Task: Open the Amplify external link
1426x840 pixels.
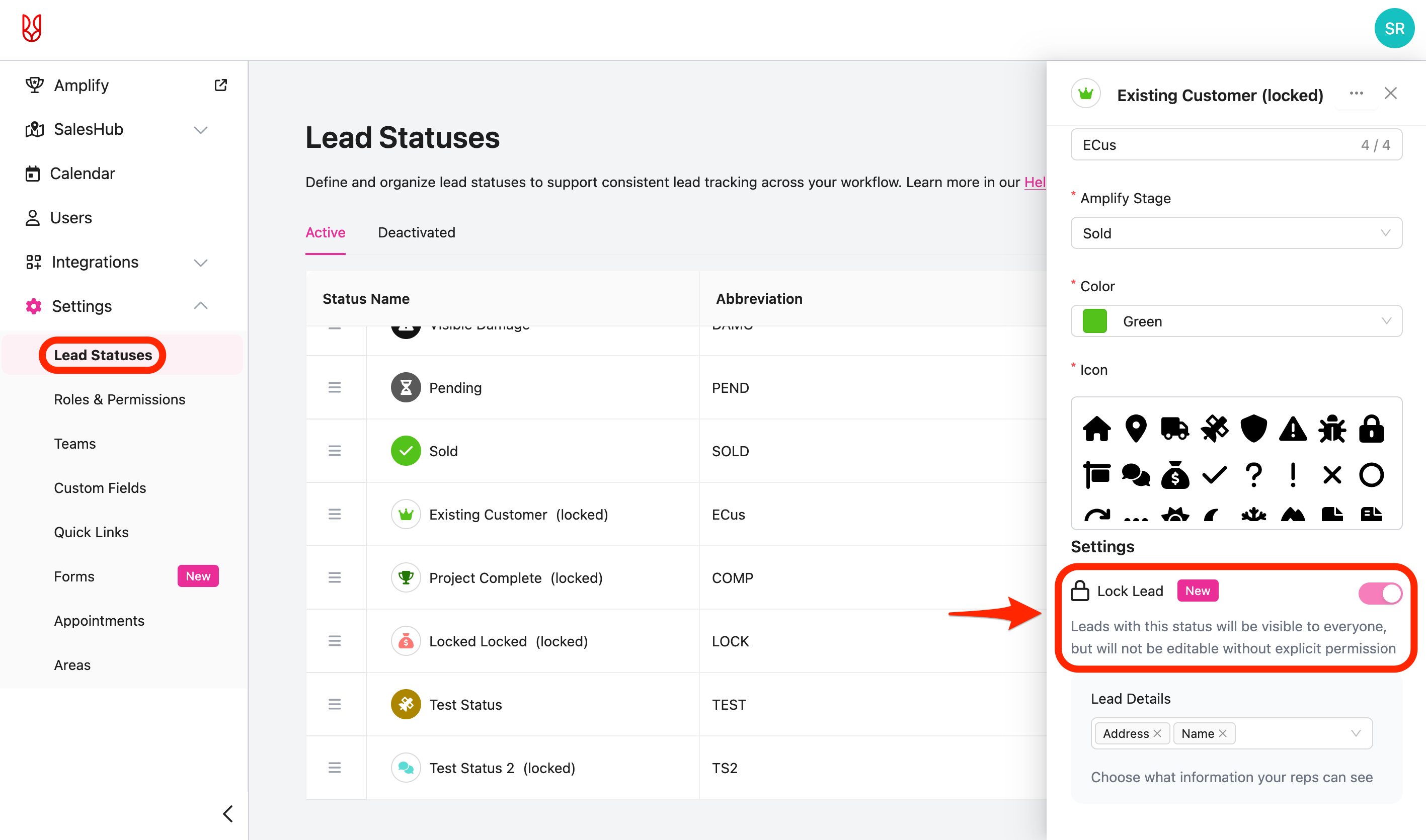Action: click(x=221, y=85)
